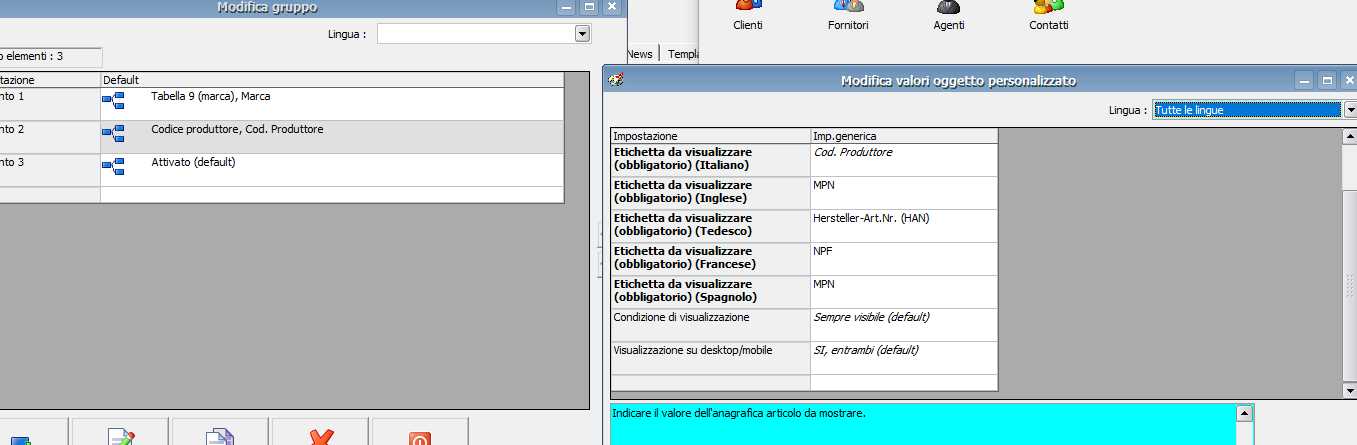
Task: Maximize the Modifica gruppo window
Action: point(590,7)
